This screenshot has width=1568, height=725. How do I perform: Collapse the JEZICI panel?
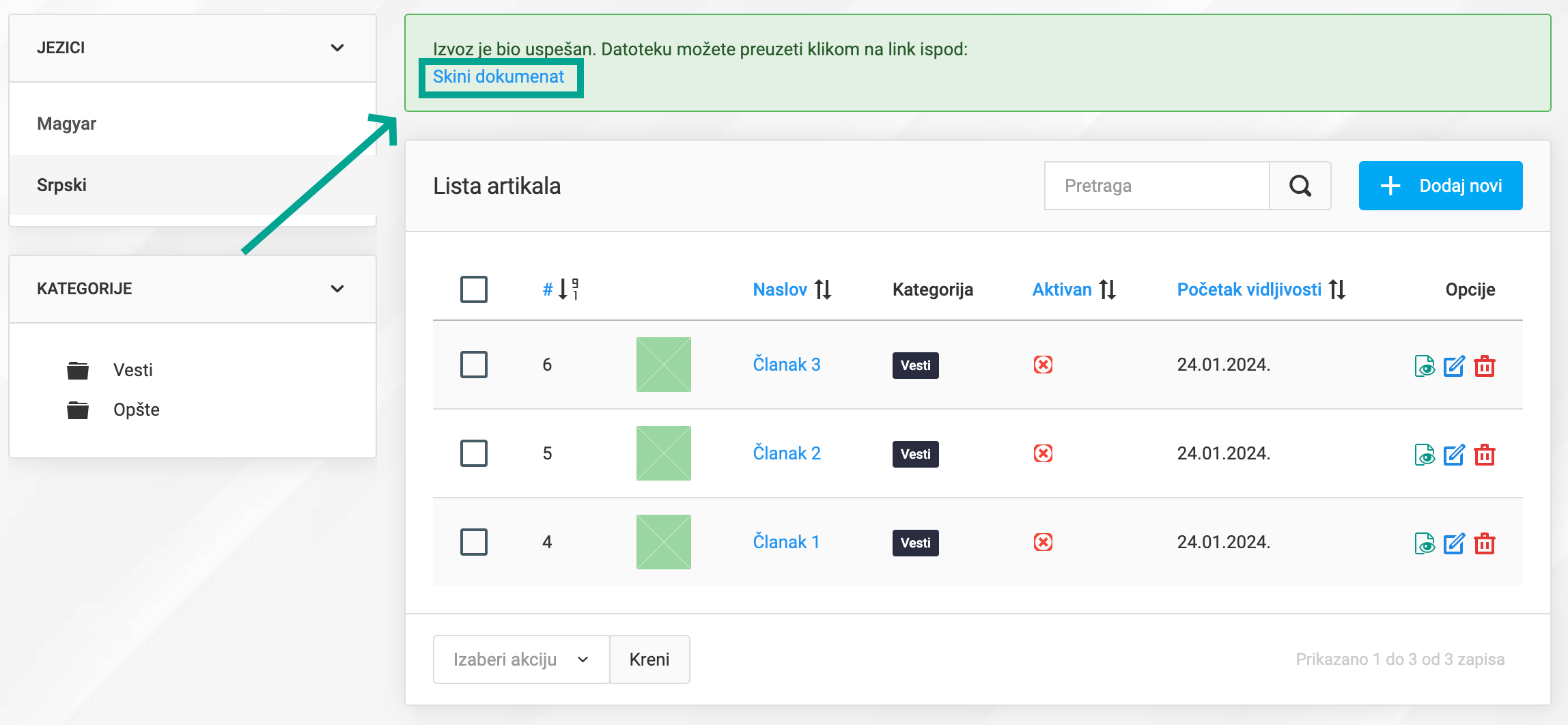point(337,47)
